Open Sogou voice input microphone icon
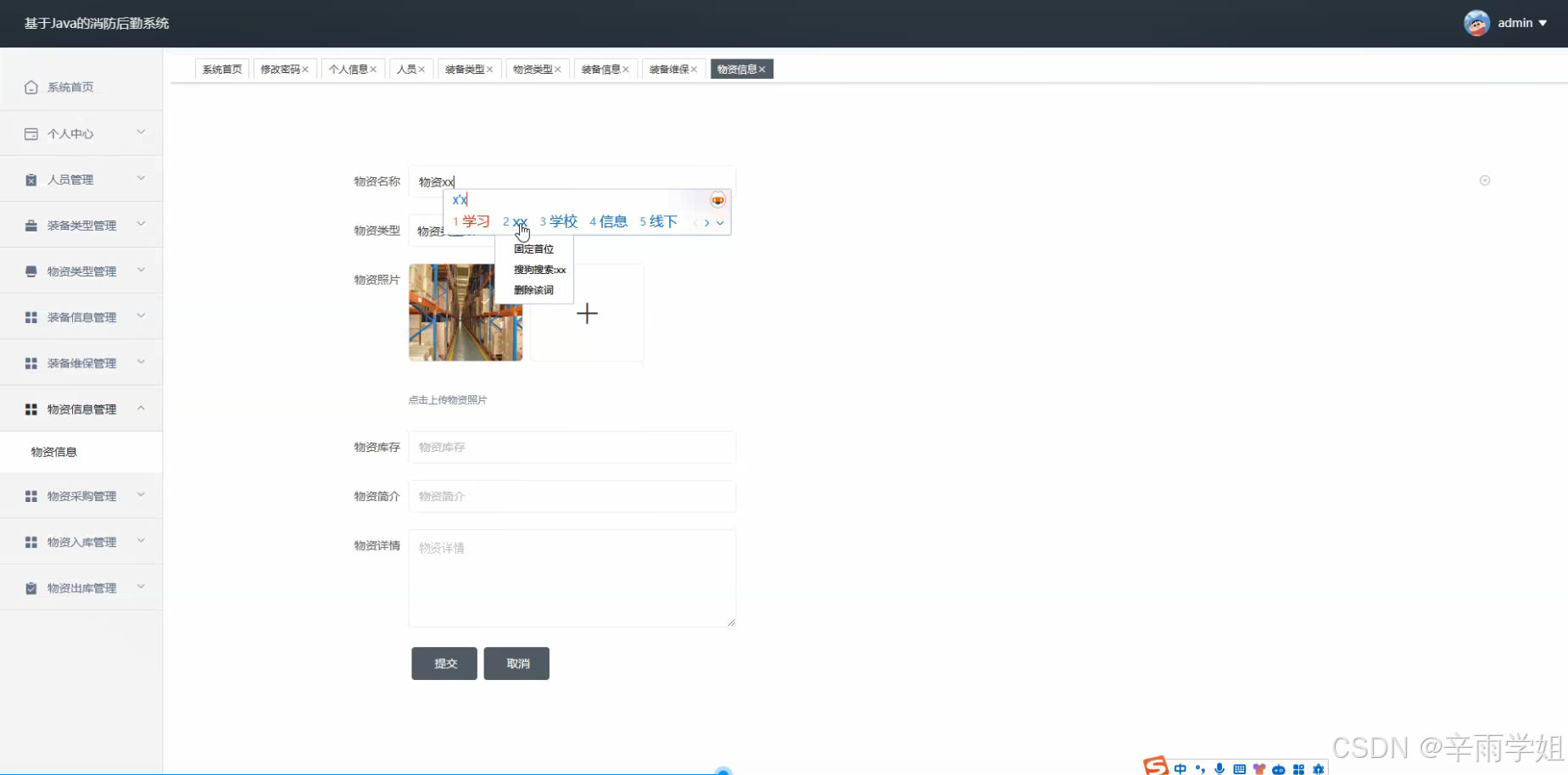Viewport: 1568px width, 775px height. [1219, 768]
